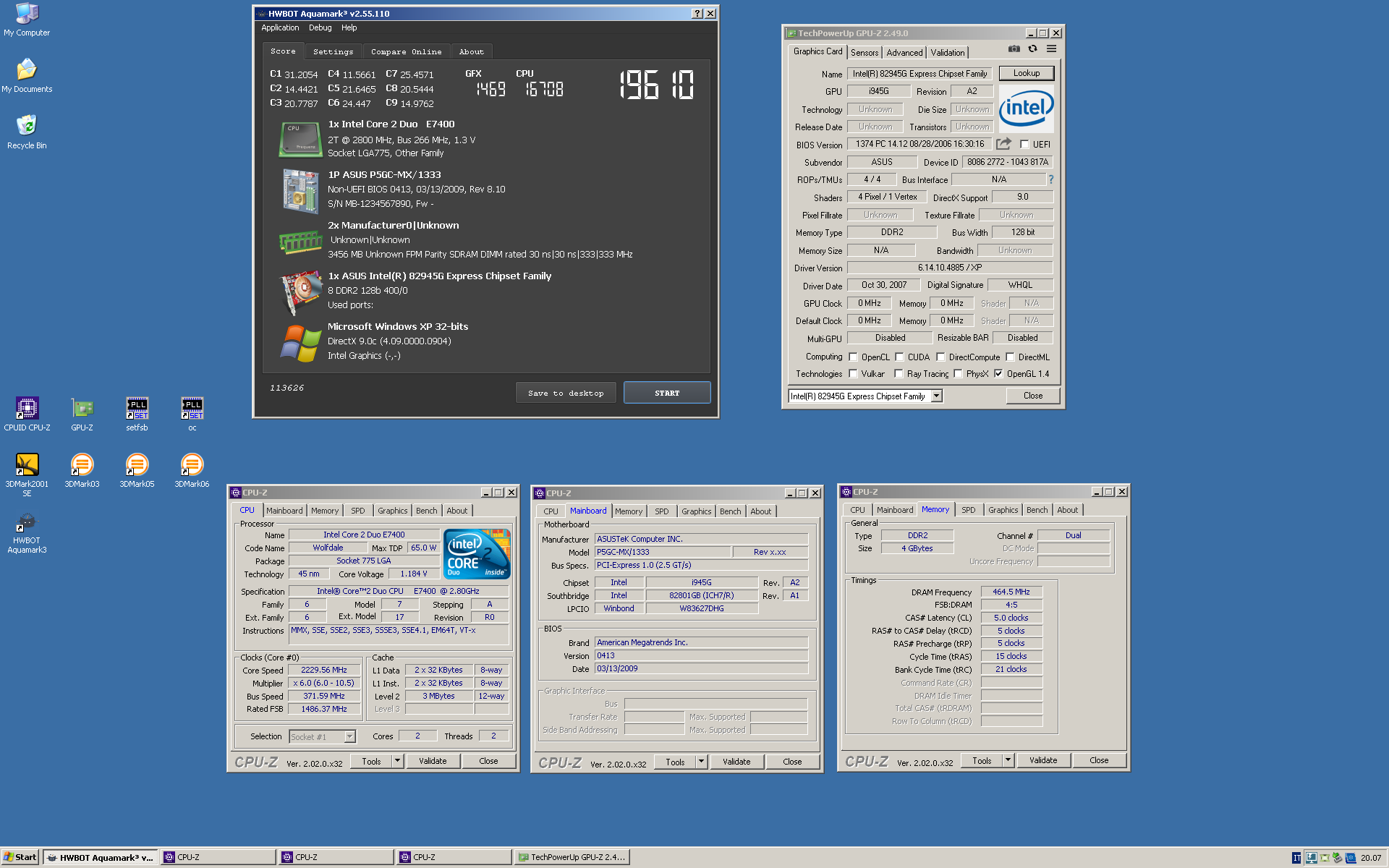Open My Computer desktop icon
This screenshot has width=1389, height=868.
click(27, 20)
